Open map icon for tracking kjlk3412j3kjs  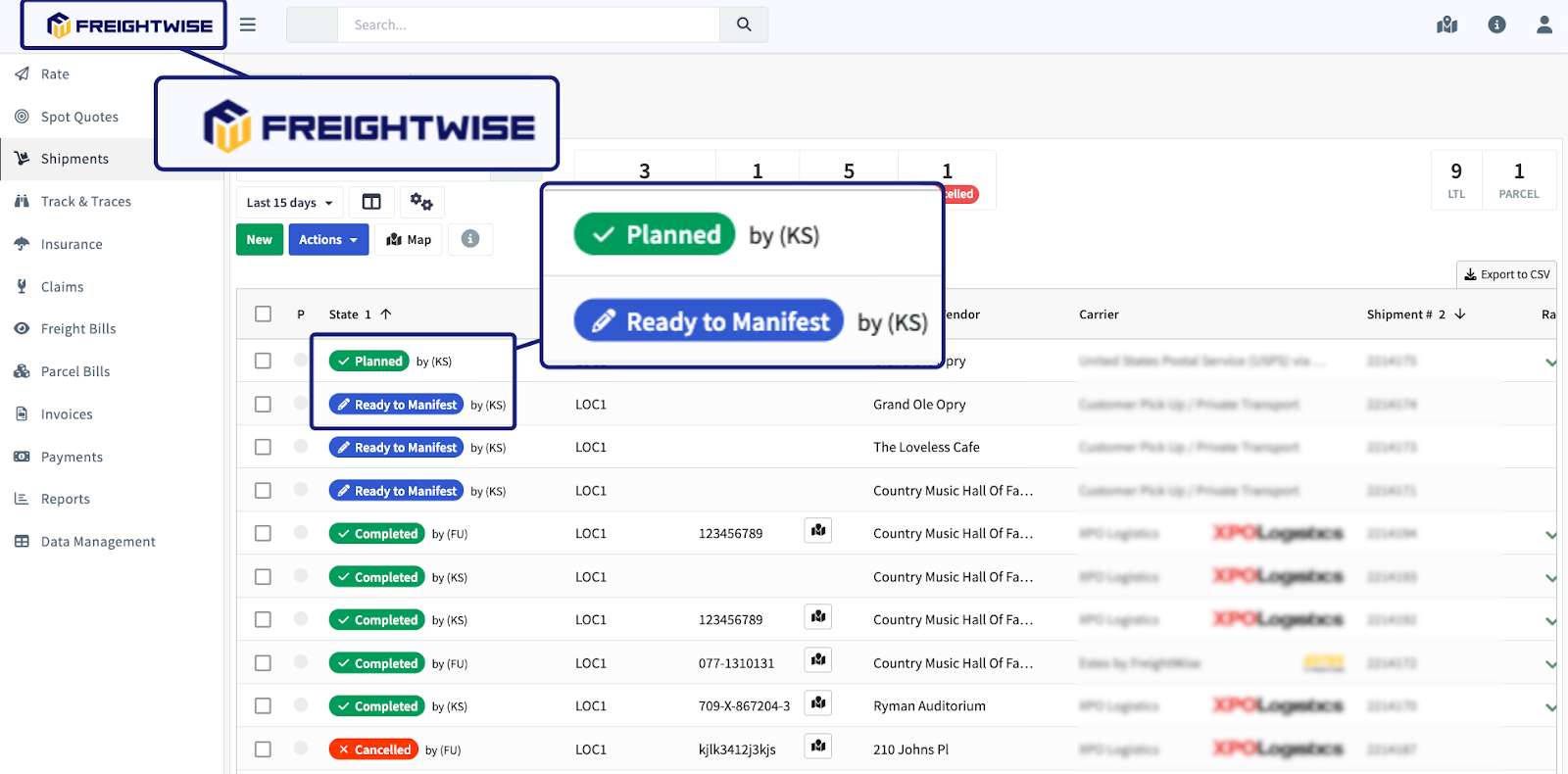coord(818,746)
